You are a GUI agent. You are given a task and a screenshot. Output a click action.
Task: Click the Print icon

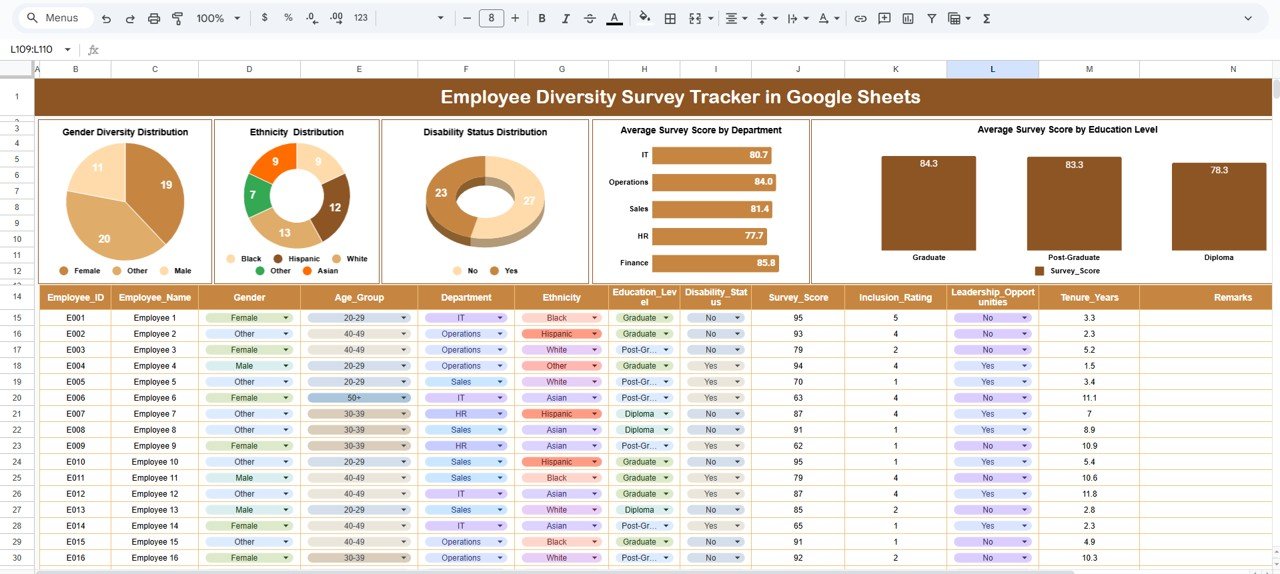click(153, 18)
